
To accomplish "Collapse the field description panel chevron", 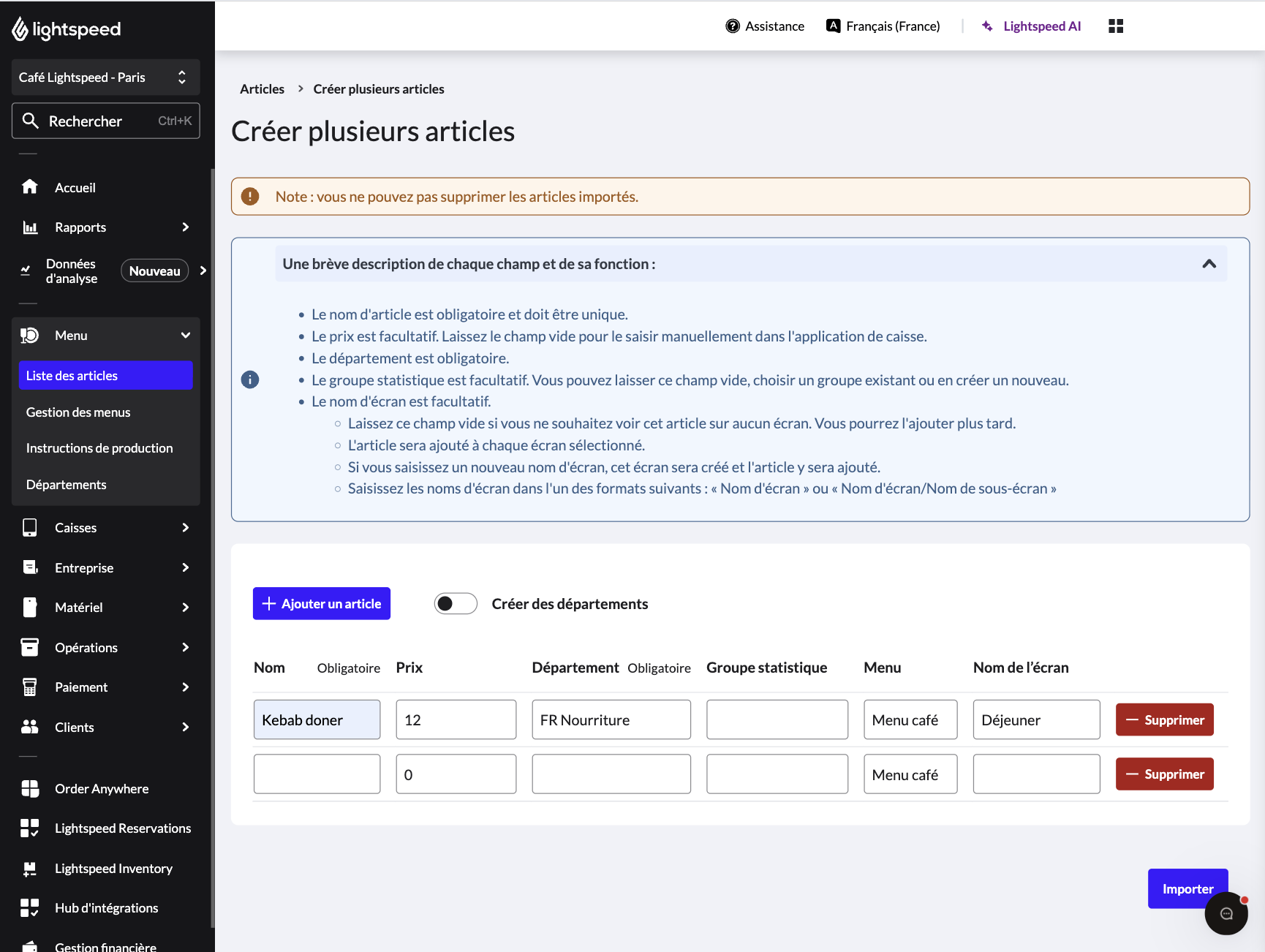I will (1209, 264).
